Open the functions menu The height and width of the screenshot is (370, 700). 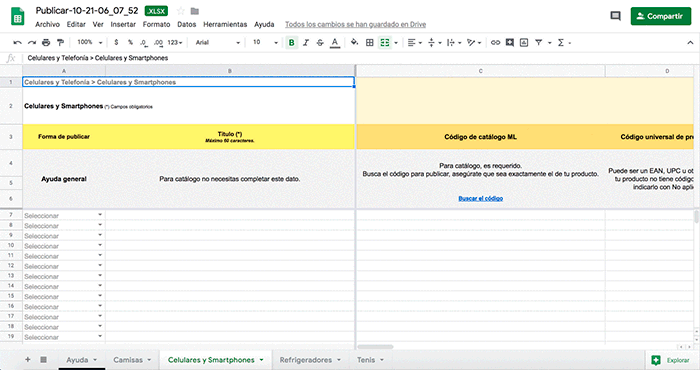point(564,42)
